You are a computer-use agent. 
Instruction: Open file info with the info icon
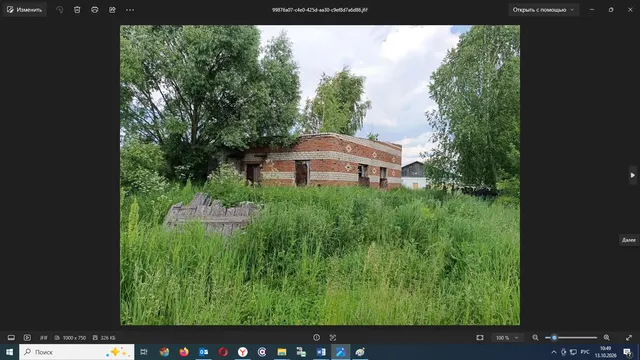(x=316, y=338)
